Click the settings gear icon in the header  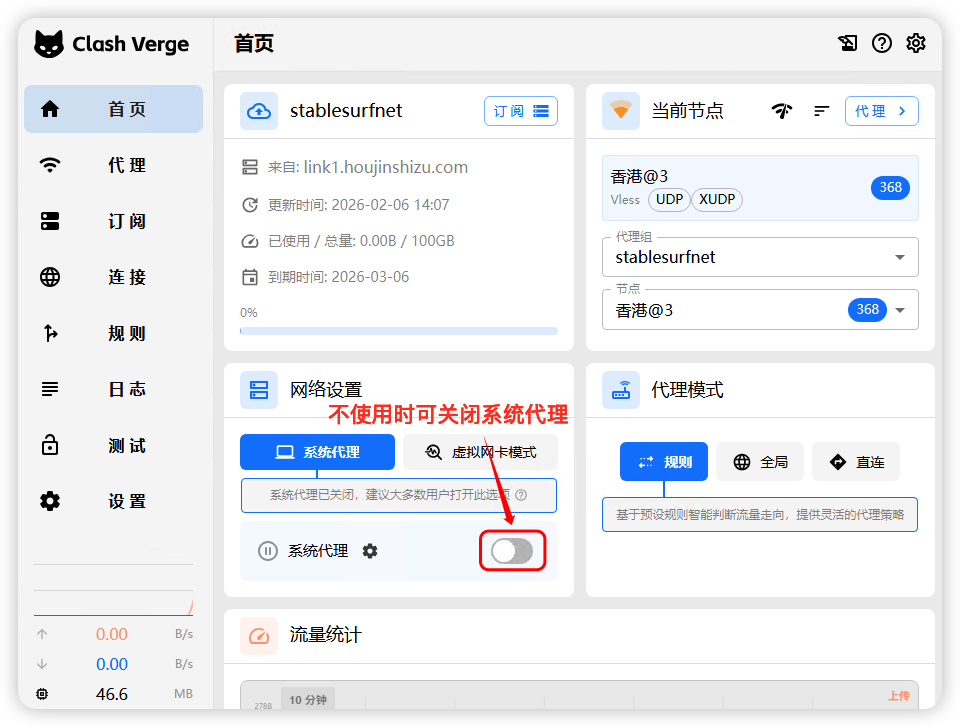[915, 43]
